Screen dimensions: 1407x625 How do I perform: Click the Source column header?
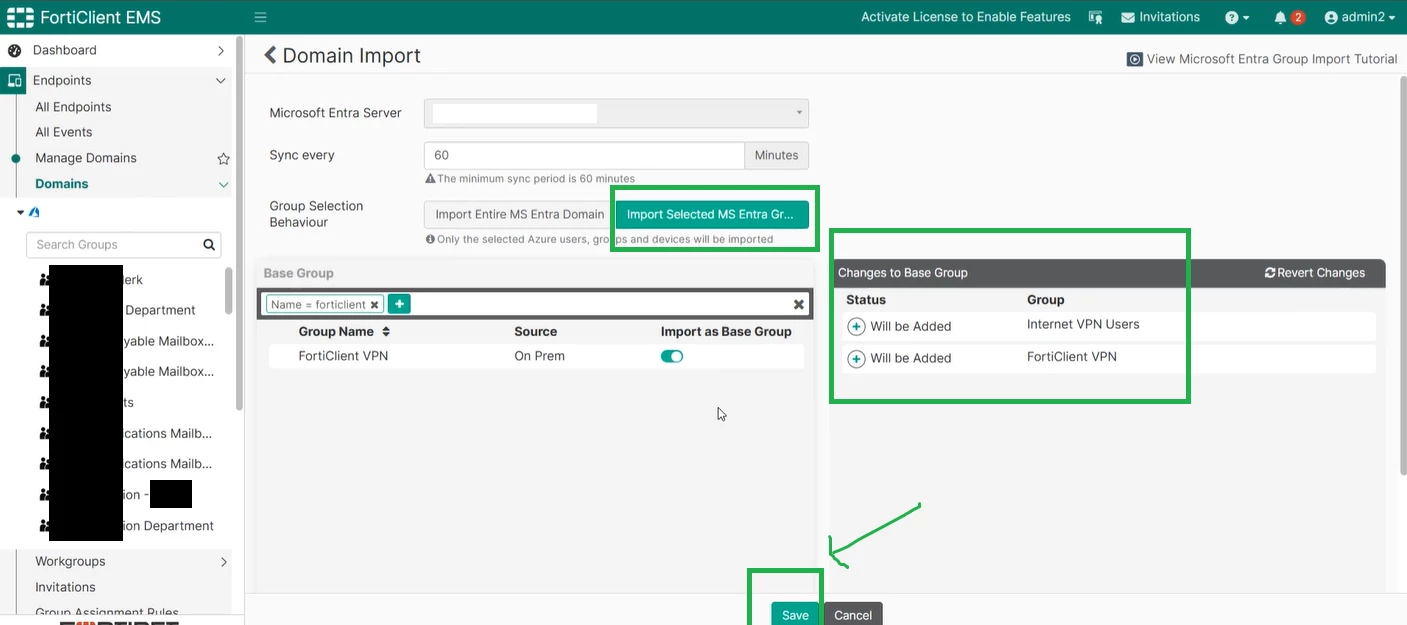pyautogui.click(x=535, y=331)
